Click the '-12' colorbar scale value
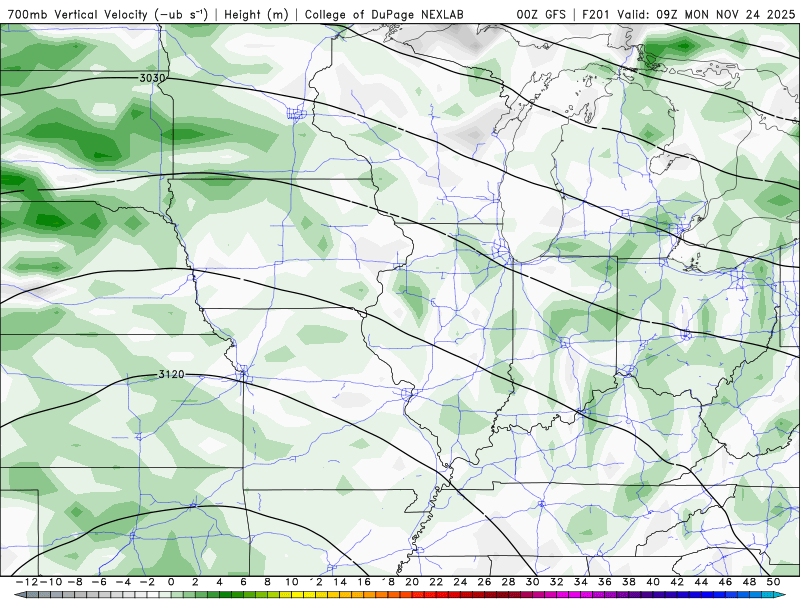This screenshot has height=600, width=800. point(27,582)
